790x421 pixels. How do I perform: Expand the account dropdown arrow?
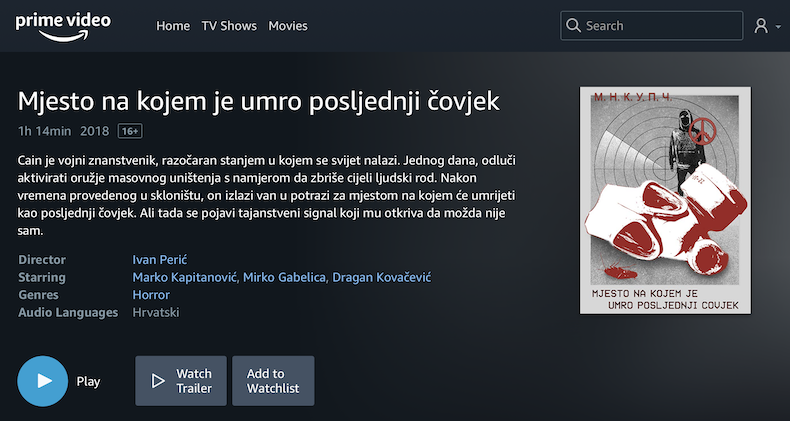[x=778, y=26]
